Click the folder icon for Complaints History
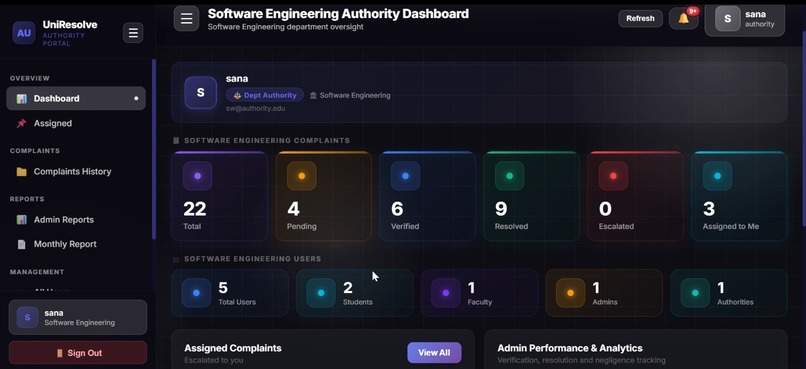Screen dimensions: 806x369 coord(21,172)
